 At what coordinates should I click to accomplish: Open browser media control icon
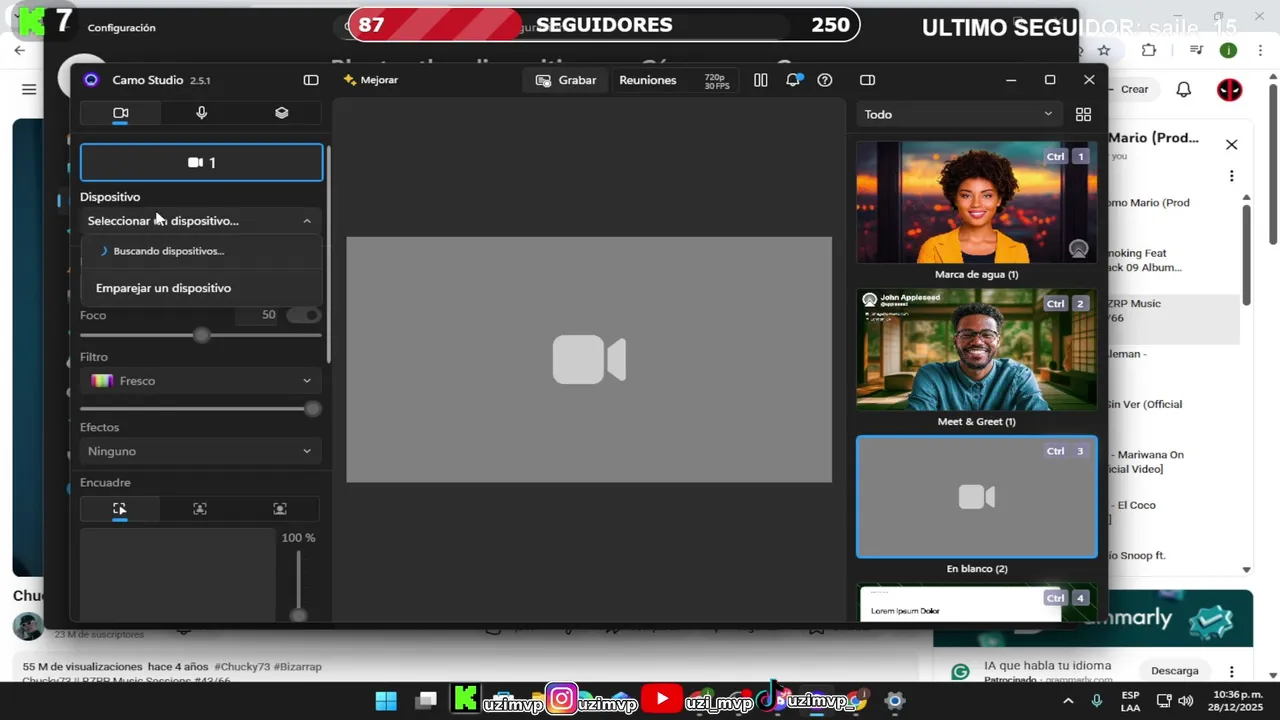point(1197,50)
